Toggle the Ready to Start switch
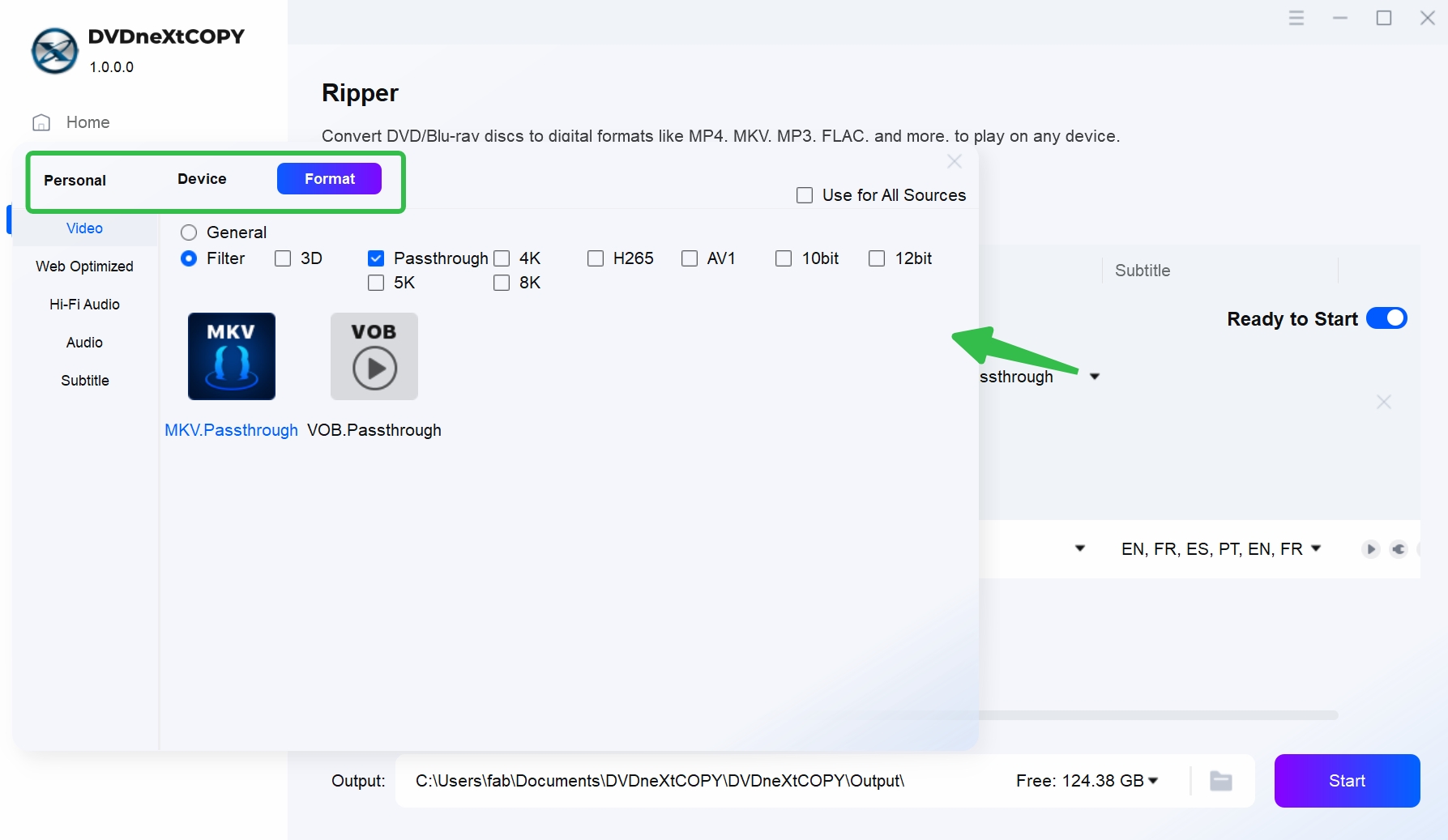The height and width of the screenshot is (840, 1448). tap(1386, 318)
